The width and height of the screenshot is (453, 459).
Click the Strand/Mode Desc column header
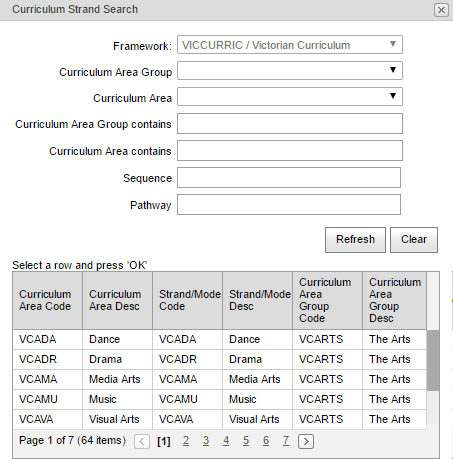[x=257, y=300]
